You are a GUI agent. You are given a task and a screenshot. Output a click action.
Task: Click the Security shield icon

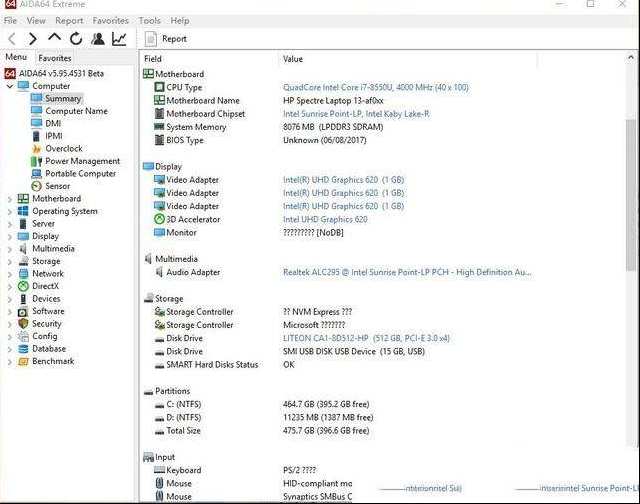[x=23, y=324]
